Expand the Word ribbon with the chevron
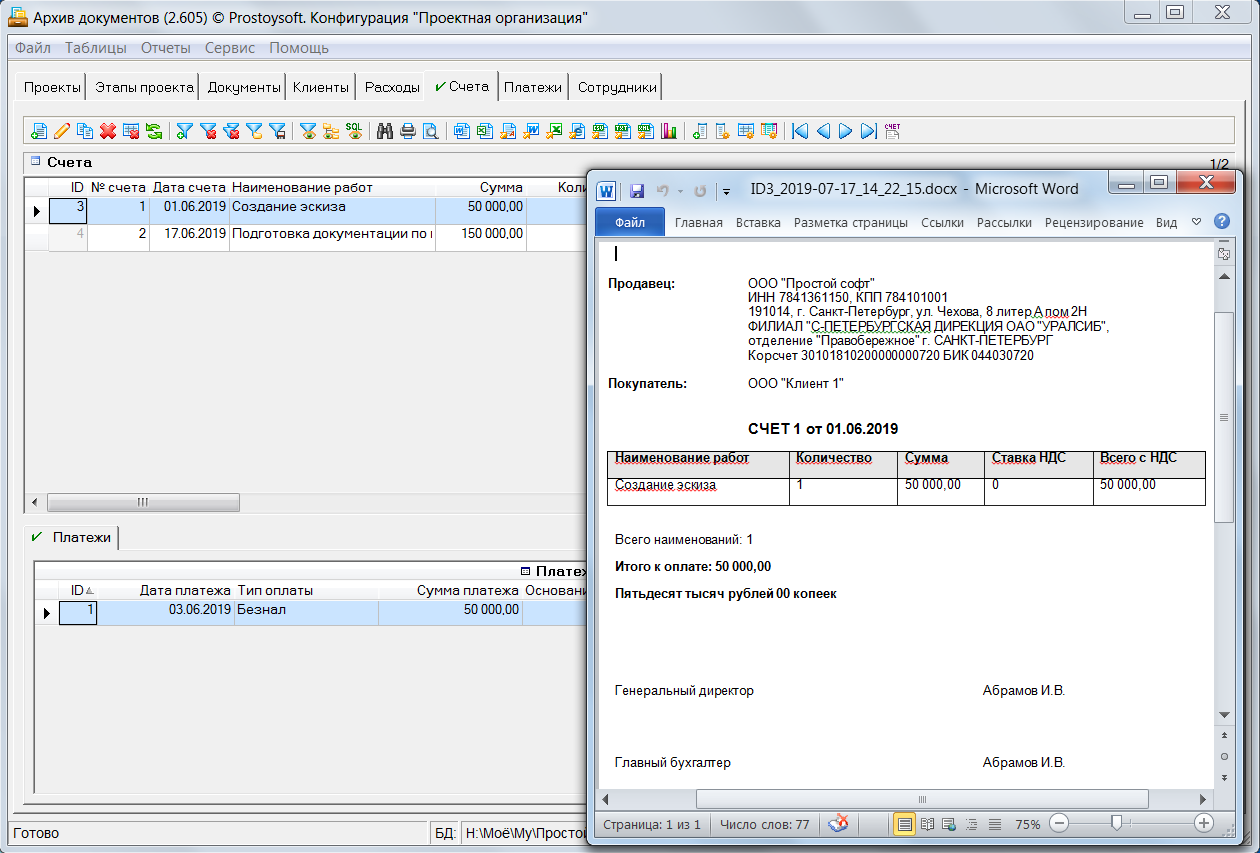This screenshot has height=853, width=1260. (1197, 222)
